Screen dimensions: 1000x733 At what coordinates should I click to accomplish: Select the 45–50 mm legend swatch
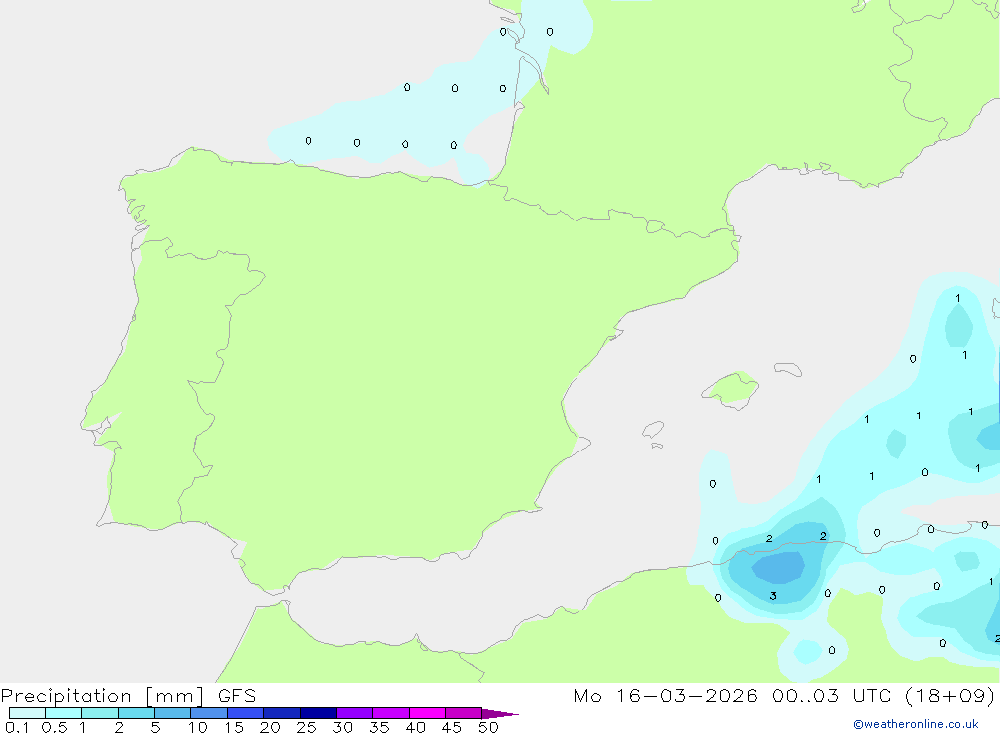[464, 713]
